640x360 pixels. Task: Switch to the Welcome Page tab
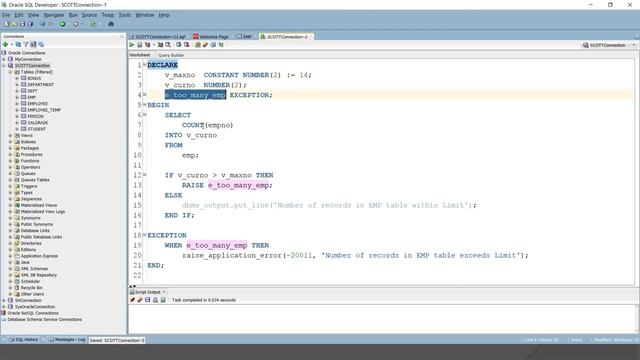tap(211, 37)
